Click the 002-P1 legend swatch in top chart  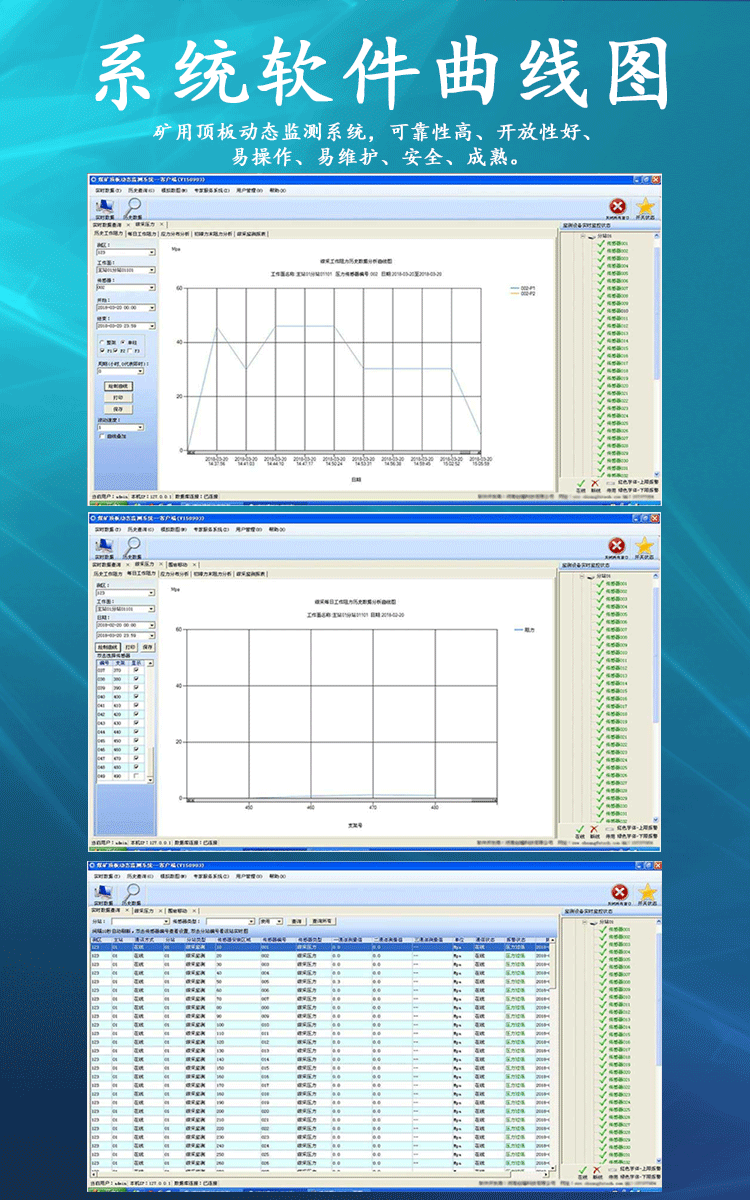pos(513,288)
